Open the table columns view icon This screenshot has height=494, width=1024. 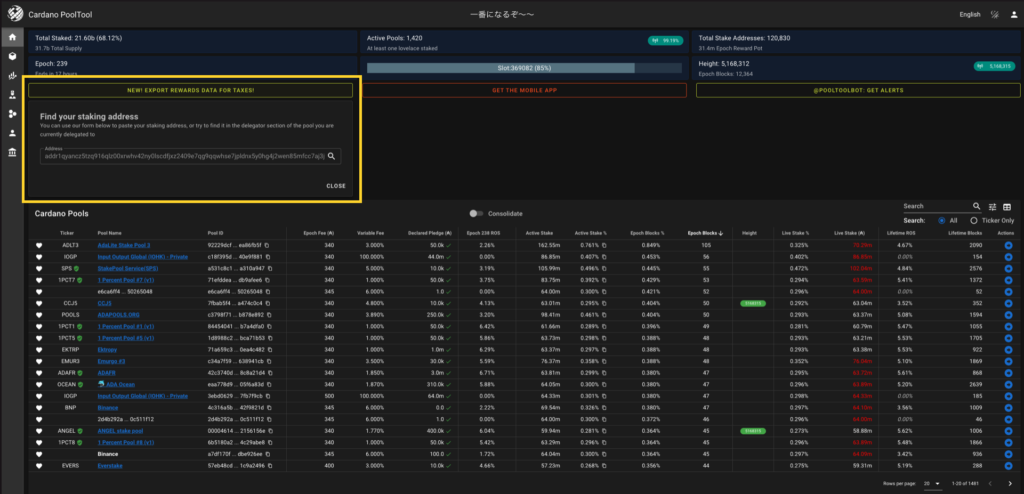click(x=1007, y=206)
